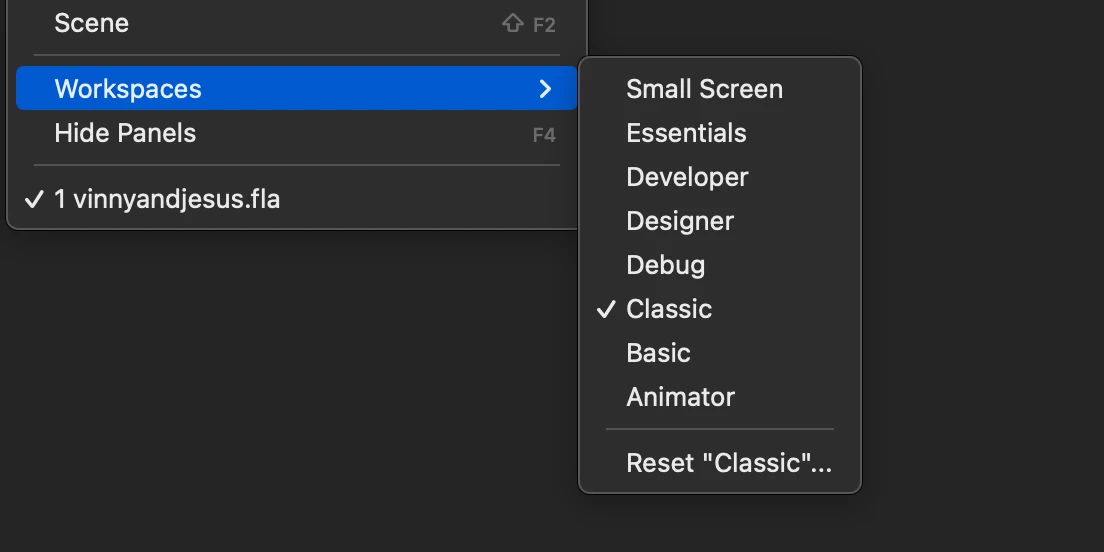Pick the Developer workspace

[x=687, y=177]
